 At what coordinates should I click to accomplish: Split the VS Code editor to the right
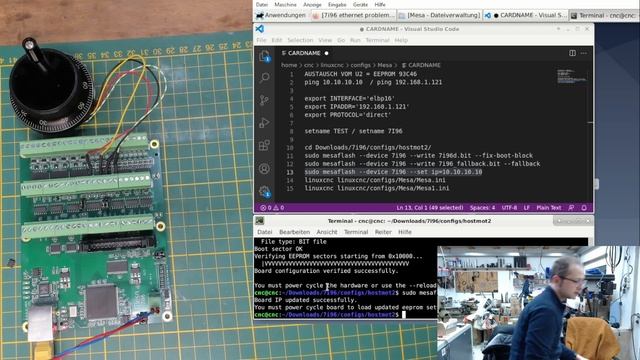(572, 53)
